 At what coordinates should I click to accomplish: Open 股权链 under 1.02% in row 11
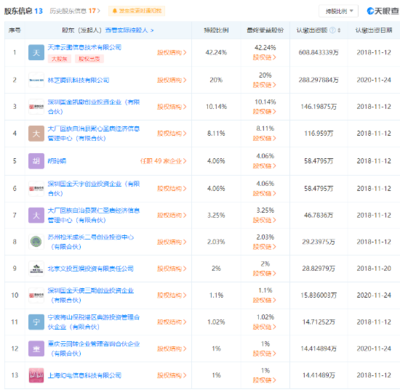tap(265, 327)
